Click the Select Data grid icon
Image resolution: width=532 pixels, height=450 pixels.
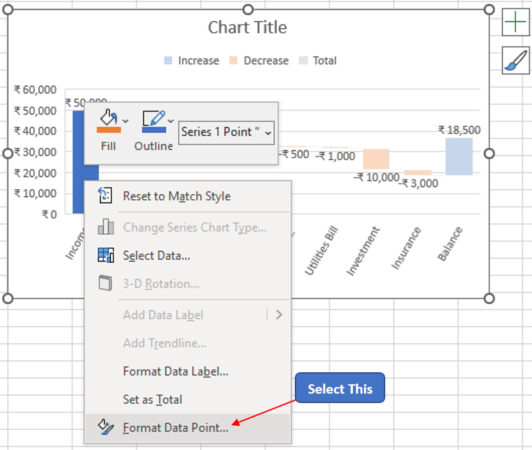tap(106, 255)
